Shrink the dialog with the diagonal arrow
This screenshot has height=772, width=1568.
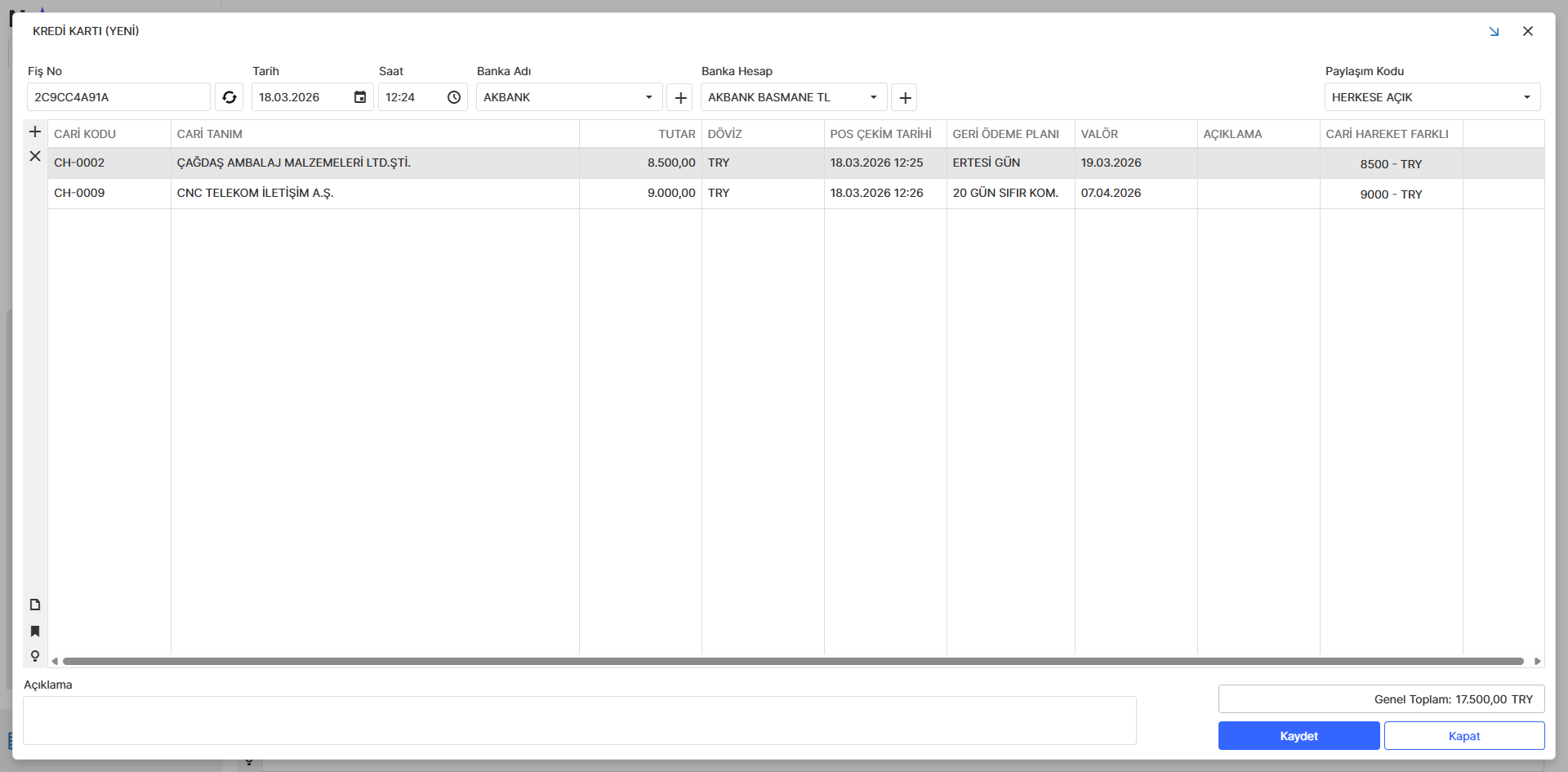[1494, 31]
